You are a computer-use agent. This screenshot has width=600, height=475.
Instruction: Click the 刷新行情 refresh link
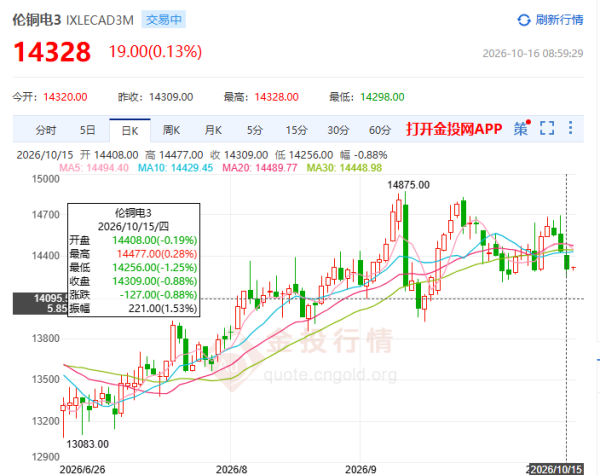tap(559, 20)
